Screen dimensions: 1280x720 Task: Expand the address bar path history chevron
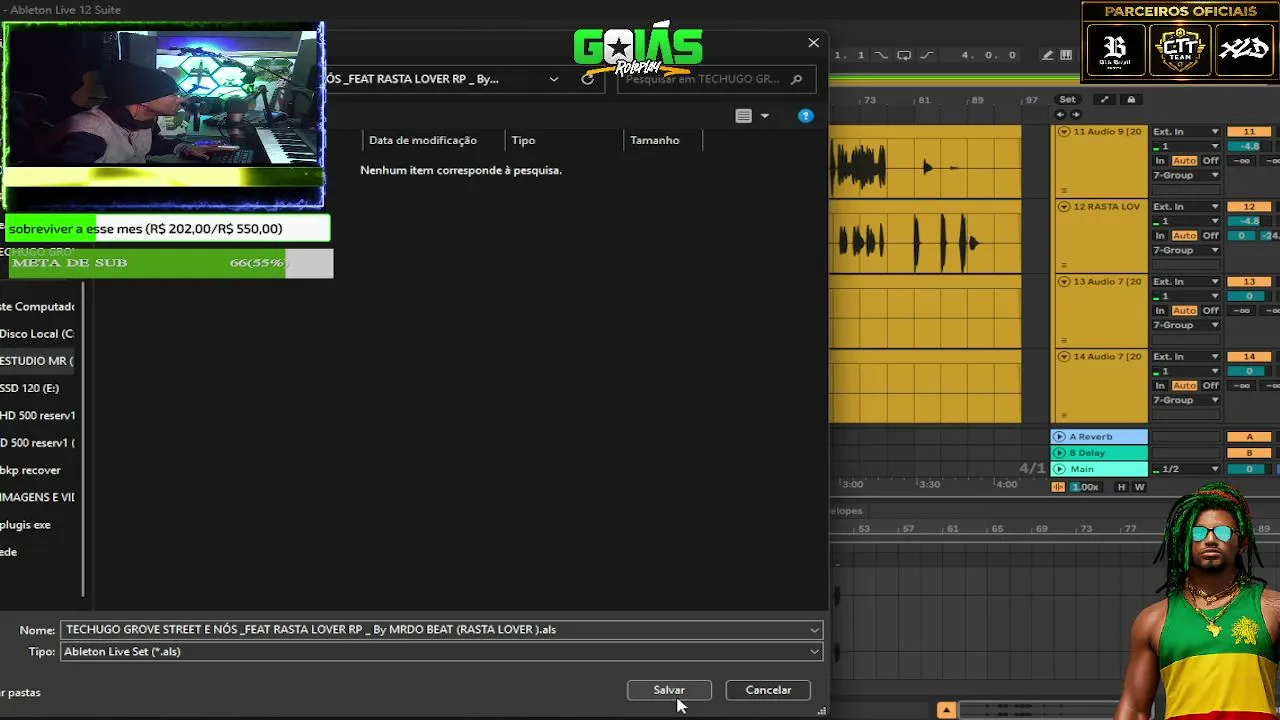click(554, 79)
